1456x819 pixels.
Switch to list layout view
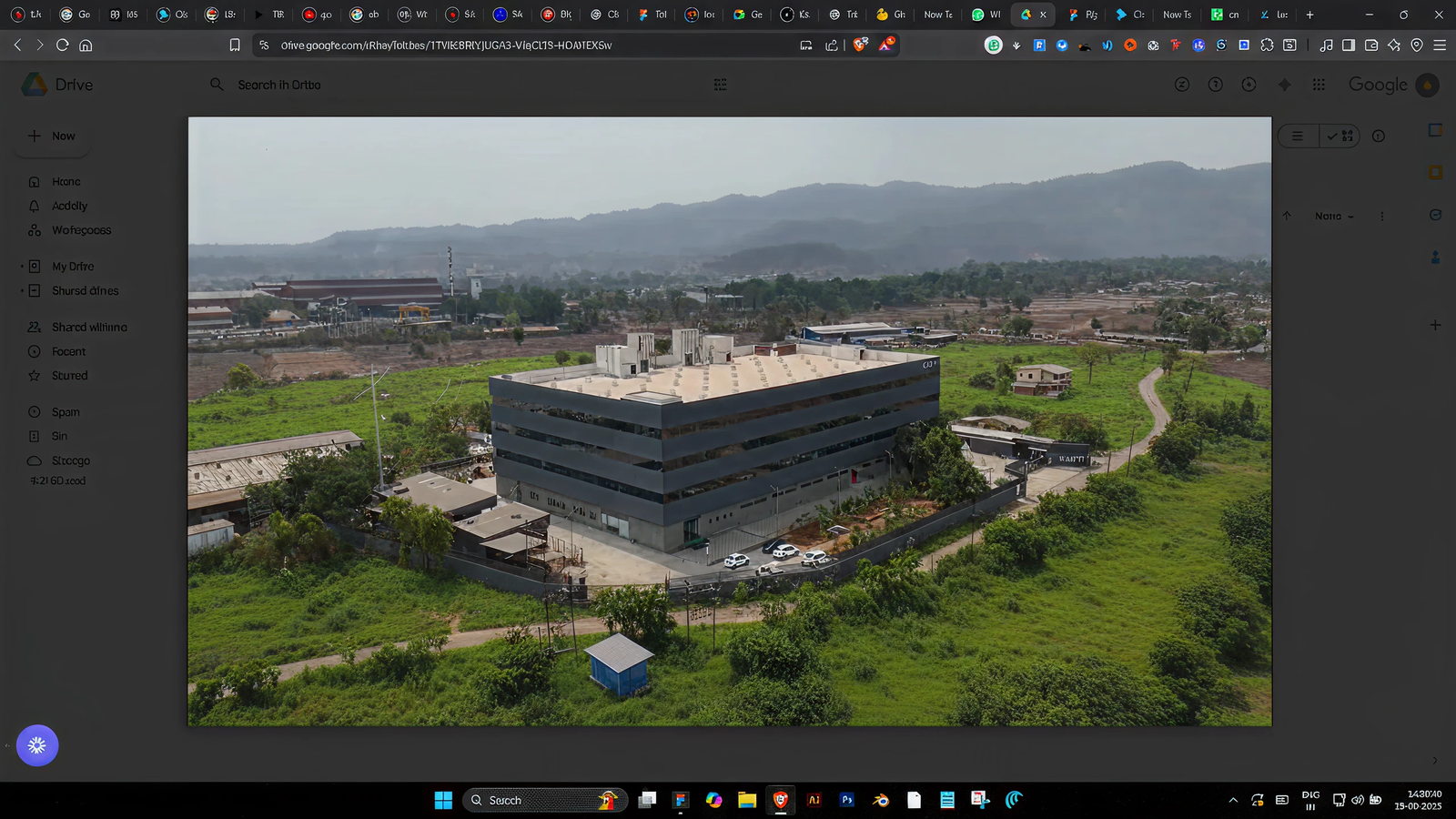coord(1298,136)
